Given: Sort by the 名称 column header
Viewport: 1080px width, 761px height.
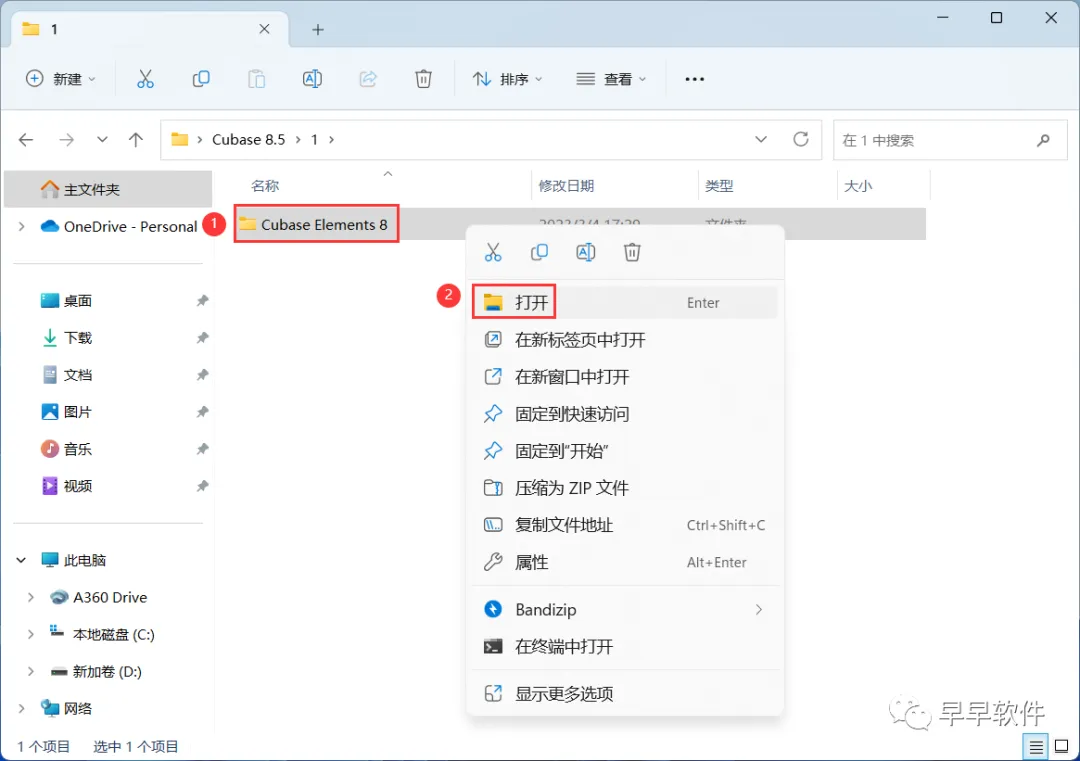Looking at the screenshot, I should [265, 186].
